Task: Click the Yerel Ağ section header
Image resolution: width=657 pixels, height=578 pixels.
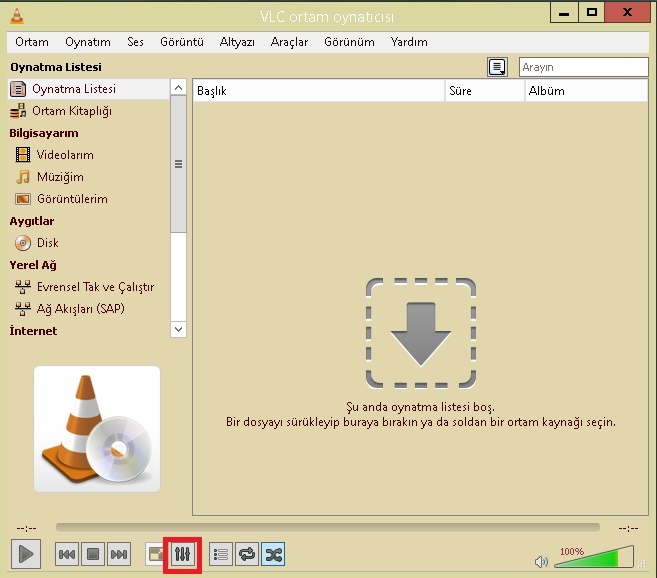Action: point(33,265)
